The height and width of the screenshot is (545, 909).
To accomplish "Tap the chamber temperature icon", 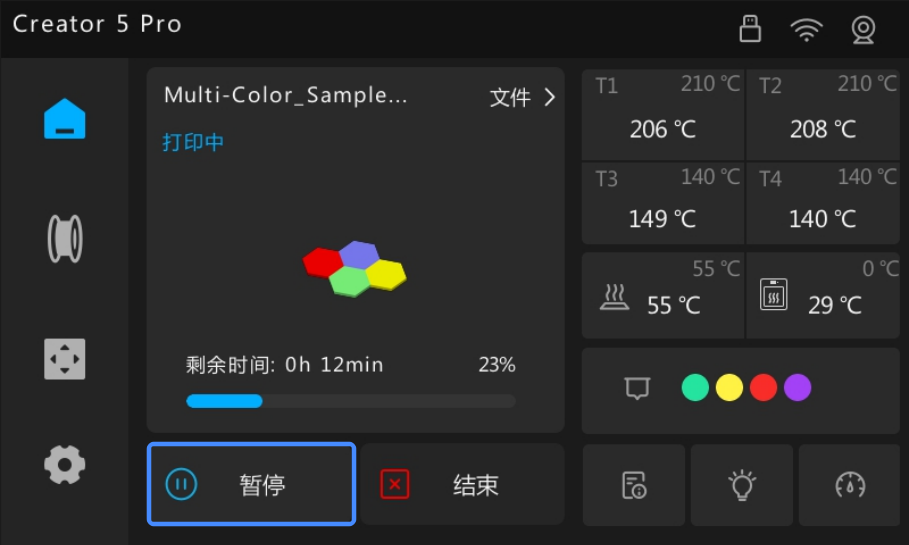I will tap(774, 295).
